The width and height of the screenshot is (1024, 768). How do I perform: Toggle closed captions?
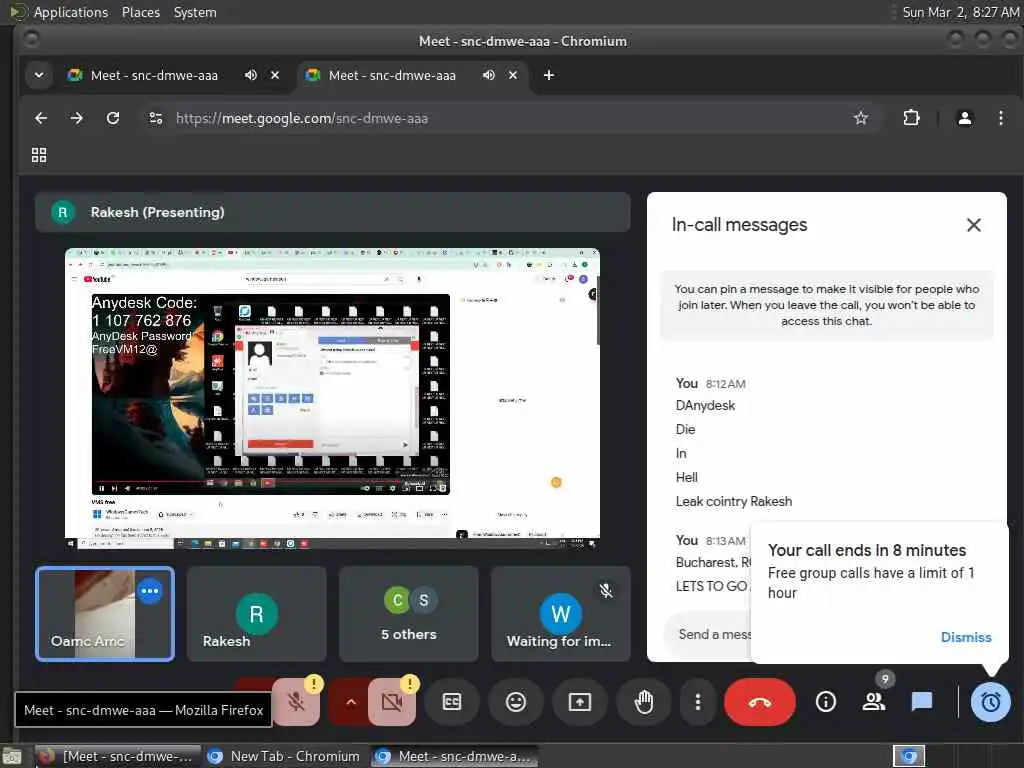[x=451, y=702]
